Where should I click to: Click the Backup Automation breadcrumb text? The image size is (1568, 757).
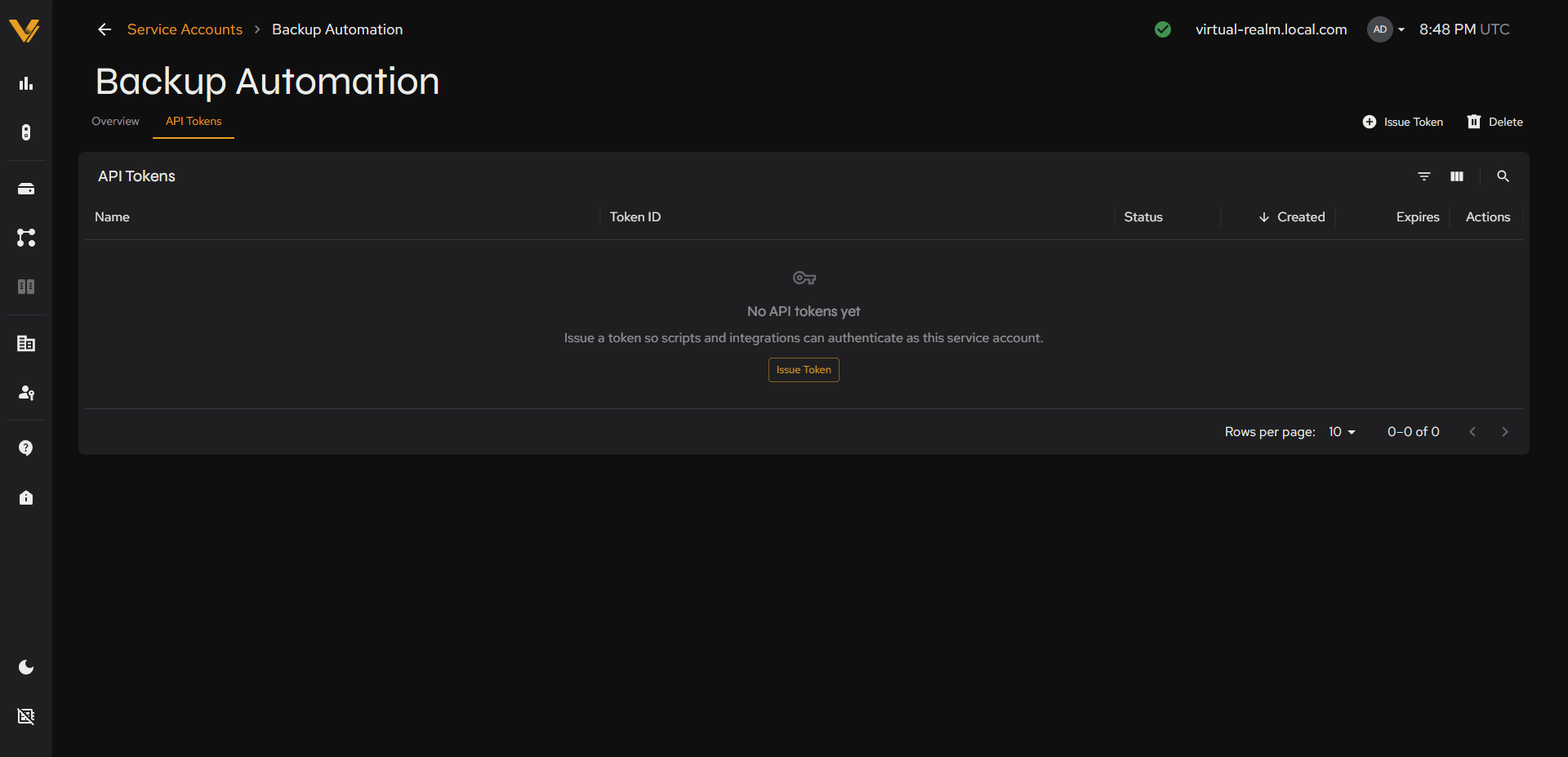[x=337, y=29]
